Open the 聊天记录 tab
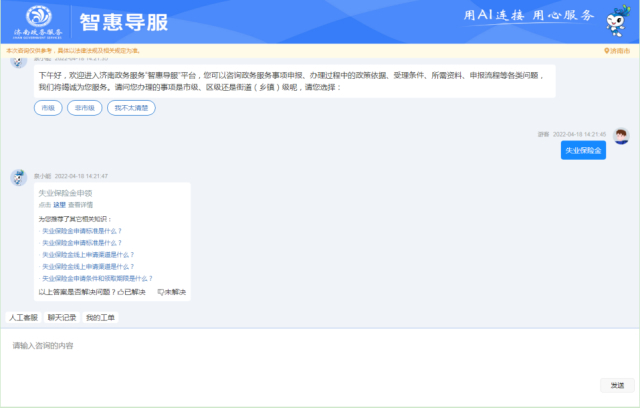Screen dimensions: 640x408 (x=62, y=317)
